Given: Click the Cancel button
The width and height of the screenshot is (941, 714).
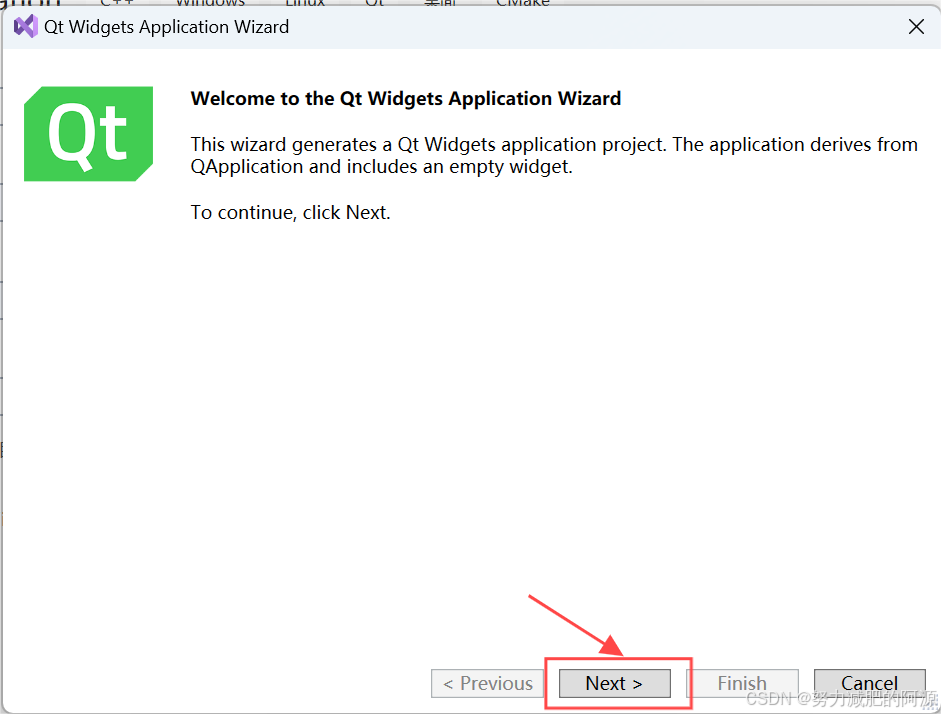Looking at the screenshot, I should 870,683.
